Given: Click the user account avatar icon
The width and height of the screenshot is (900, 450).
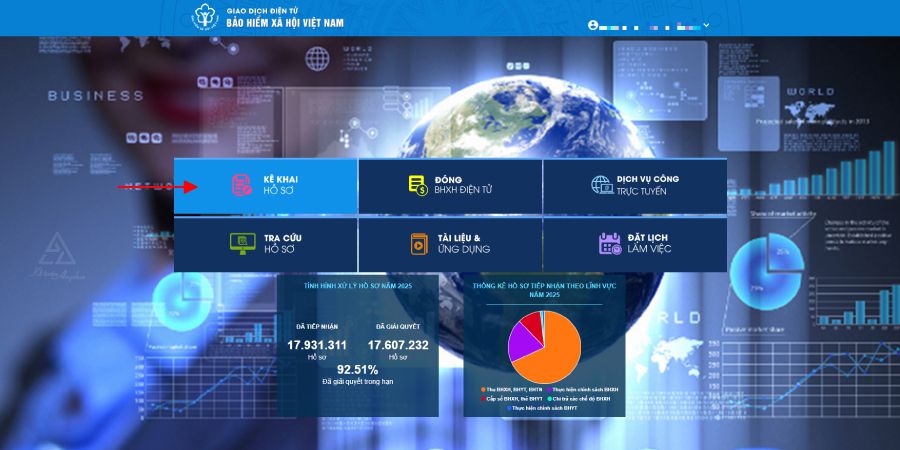Looking at the screenshot, I should click(x=593, y=24).
